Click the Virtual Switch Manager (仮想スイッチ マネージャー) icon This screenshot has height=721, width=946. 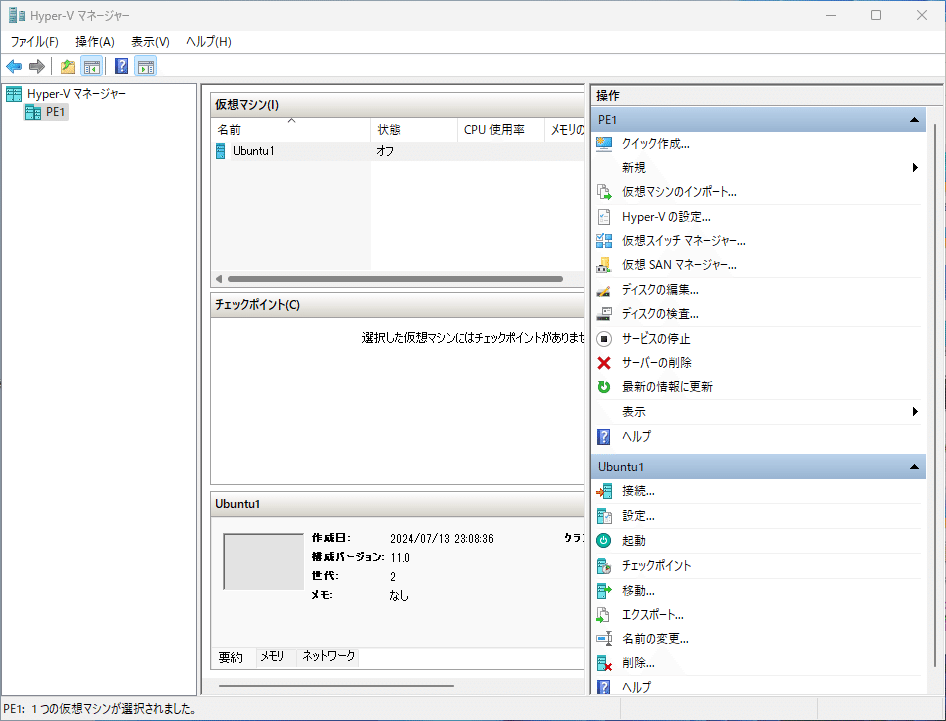click(604, 241)
